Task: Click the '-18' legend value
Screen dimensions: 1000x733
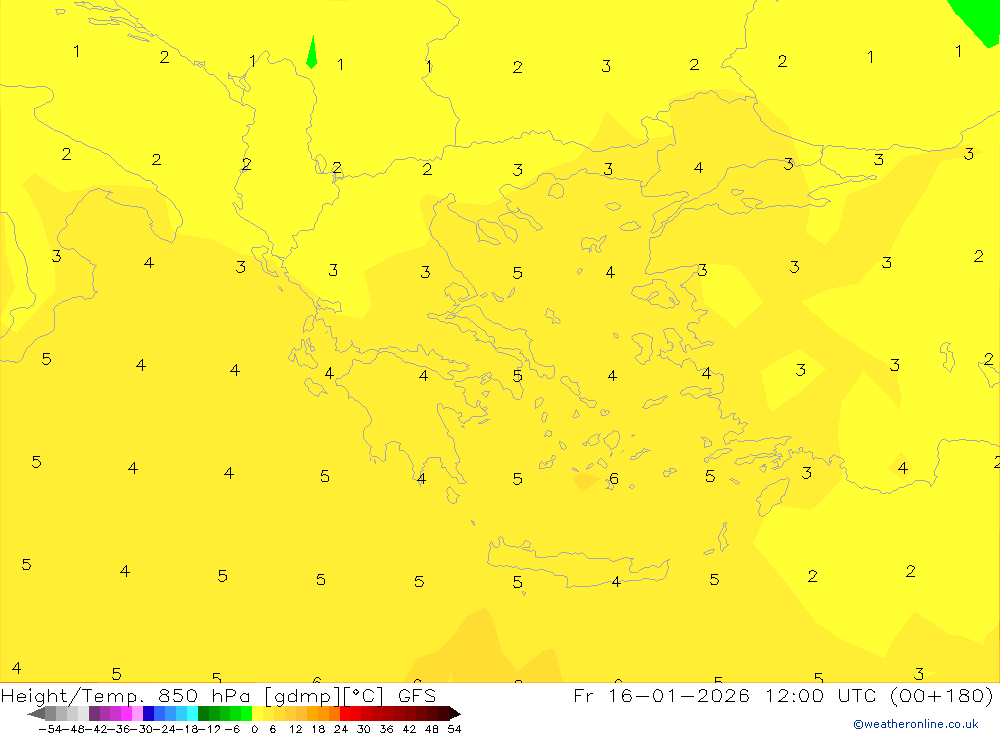Action: 187,729
